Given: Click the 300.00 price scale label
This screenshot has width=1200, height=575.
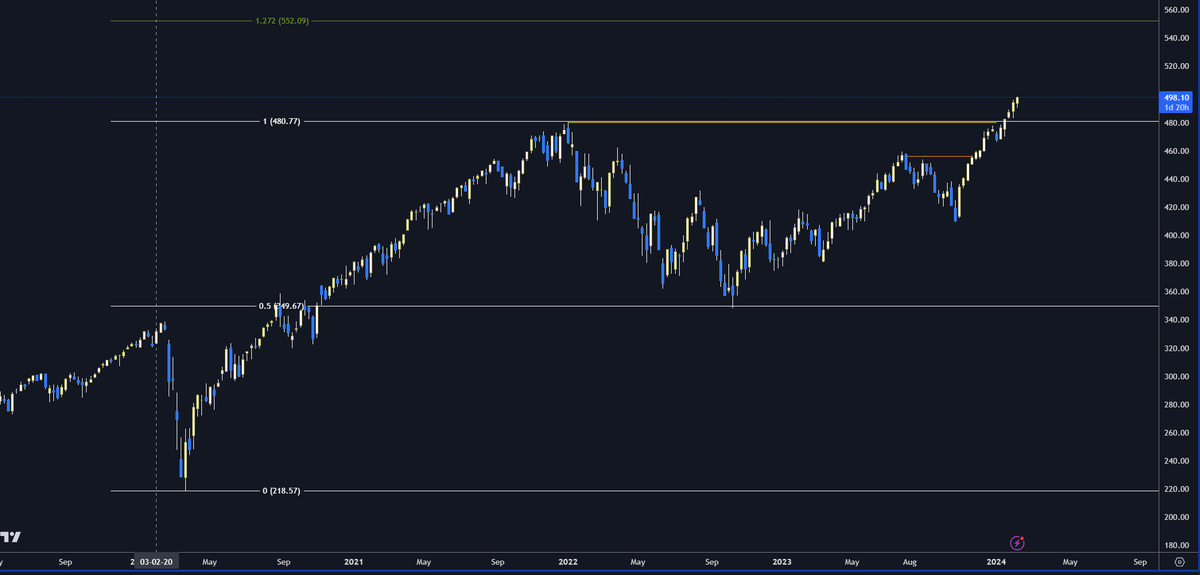Looking at the screenshot, I should tap(1175, 376).
